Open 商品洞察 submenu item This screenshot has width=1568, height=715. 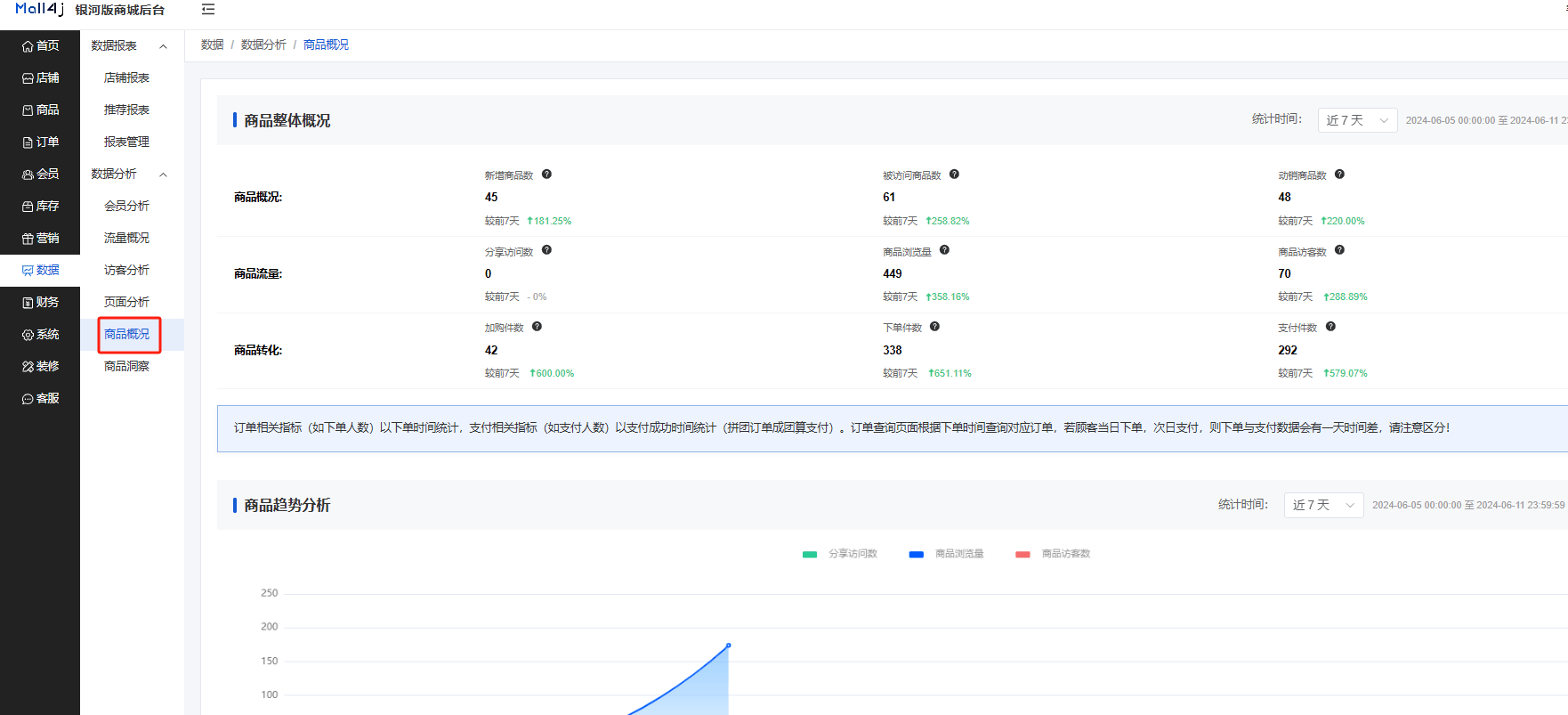pos(126,366)
